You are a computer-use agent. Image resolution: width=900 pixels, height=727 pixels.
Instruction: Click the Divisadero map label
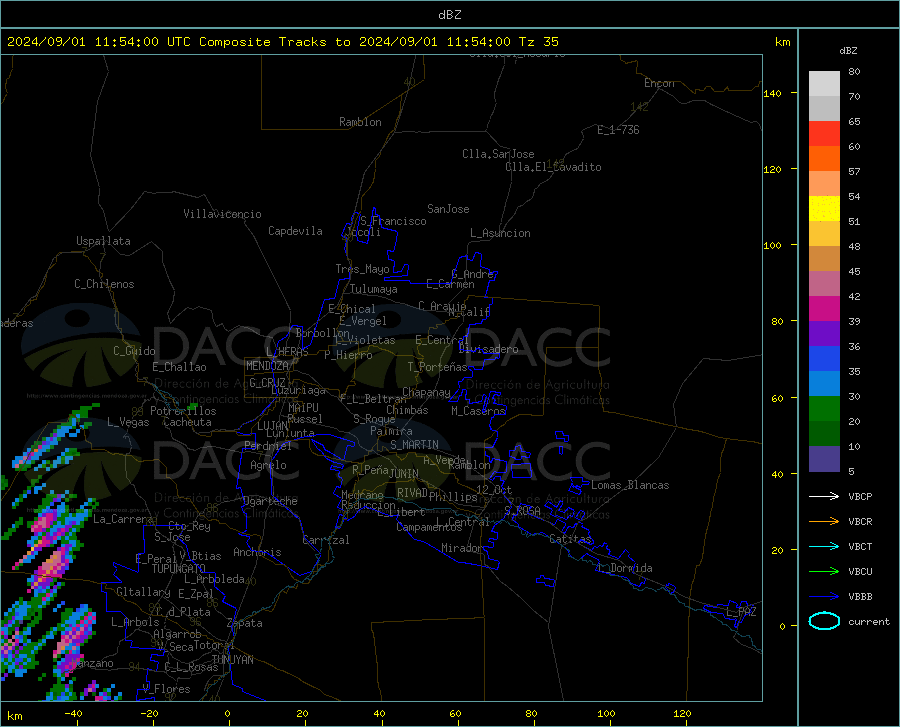[488, 349]
